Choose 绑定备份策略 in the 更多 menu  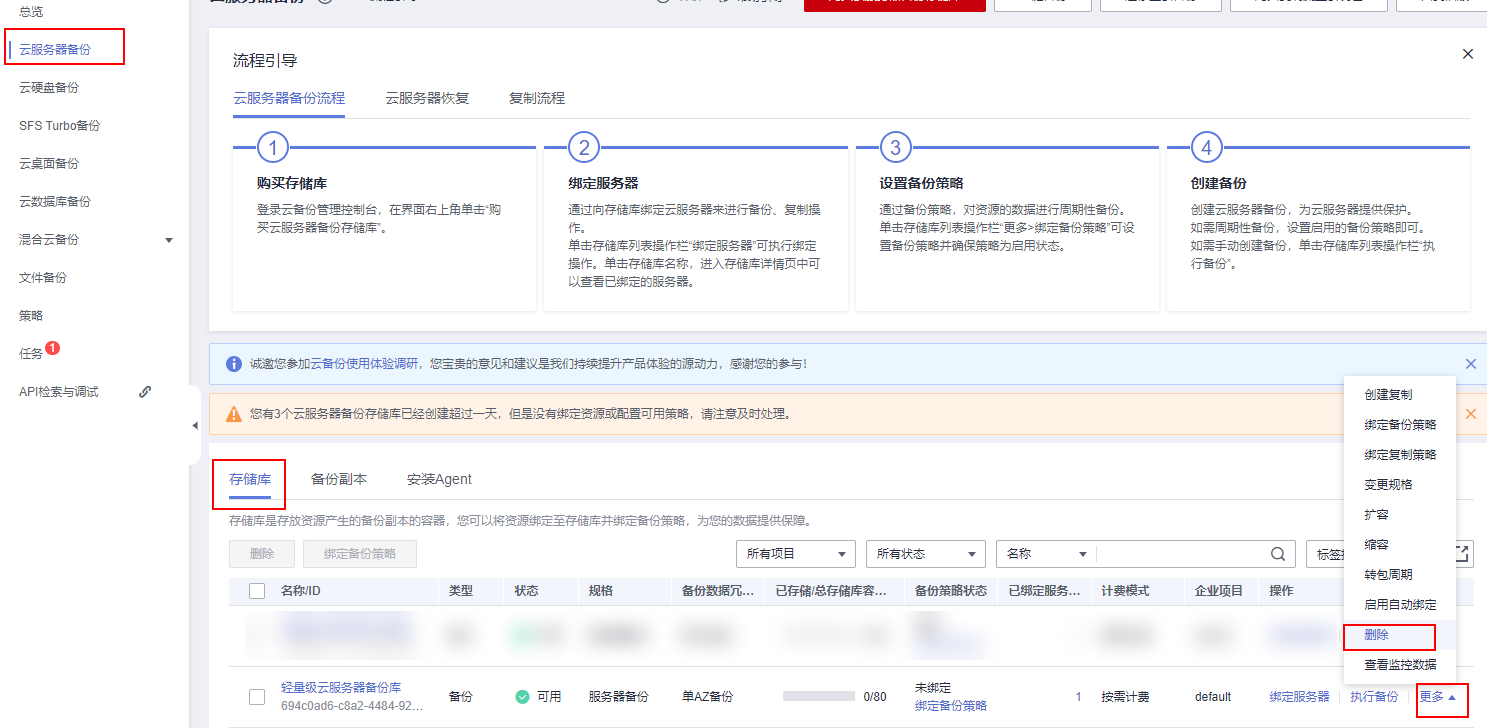pyautogui.click(x=1400, y=425)
